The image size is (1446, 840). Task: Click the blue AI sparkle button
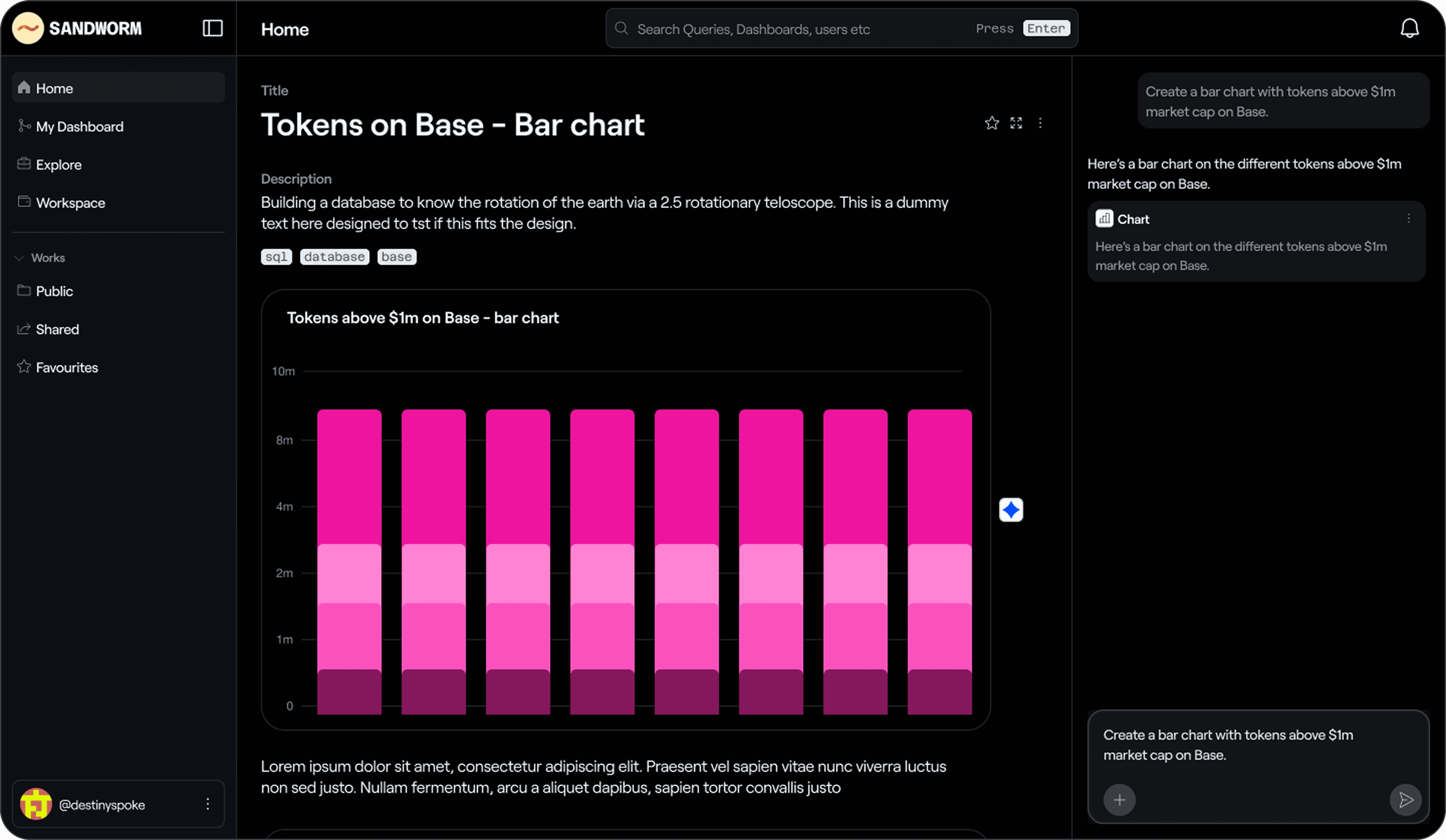pyautogui.click(x=1010, y=510)
